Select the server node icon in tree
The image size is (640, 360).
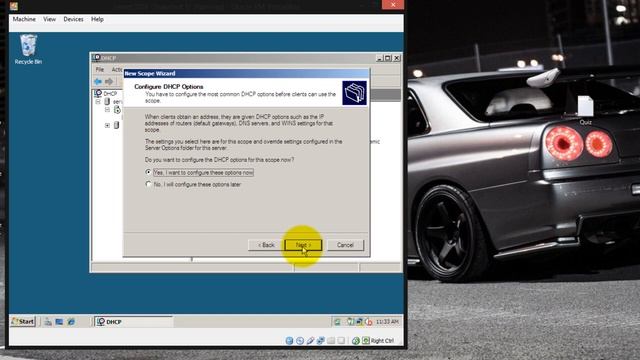107,101
